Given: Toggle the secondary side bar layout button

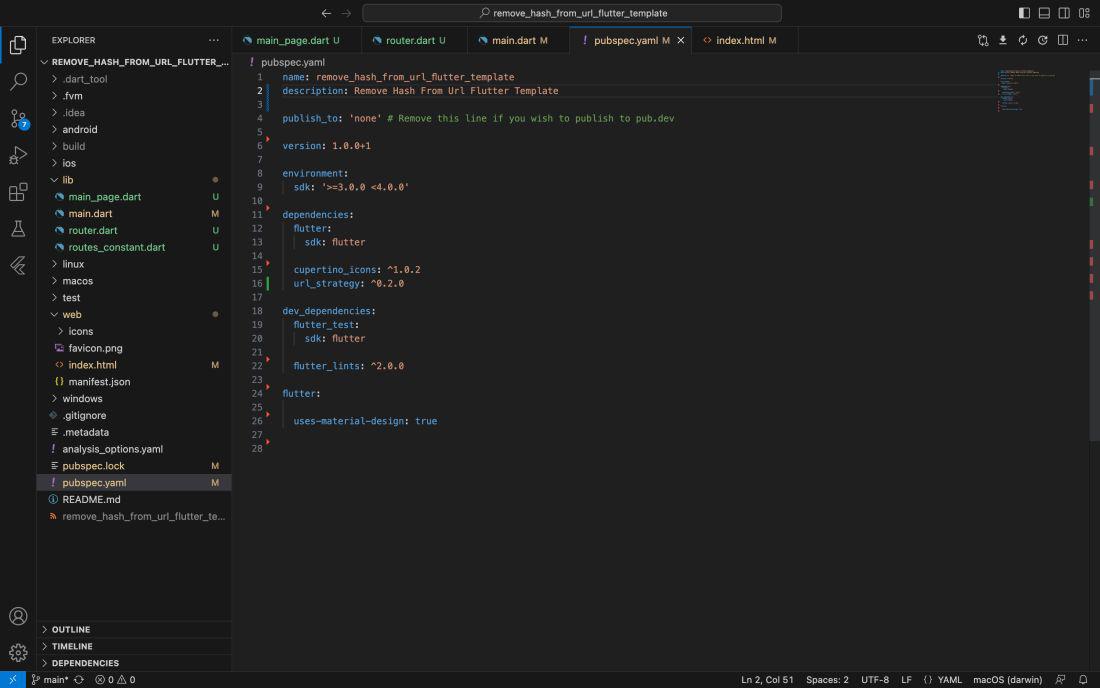Looking at the screenshot, I should [x=1064, y=13].
